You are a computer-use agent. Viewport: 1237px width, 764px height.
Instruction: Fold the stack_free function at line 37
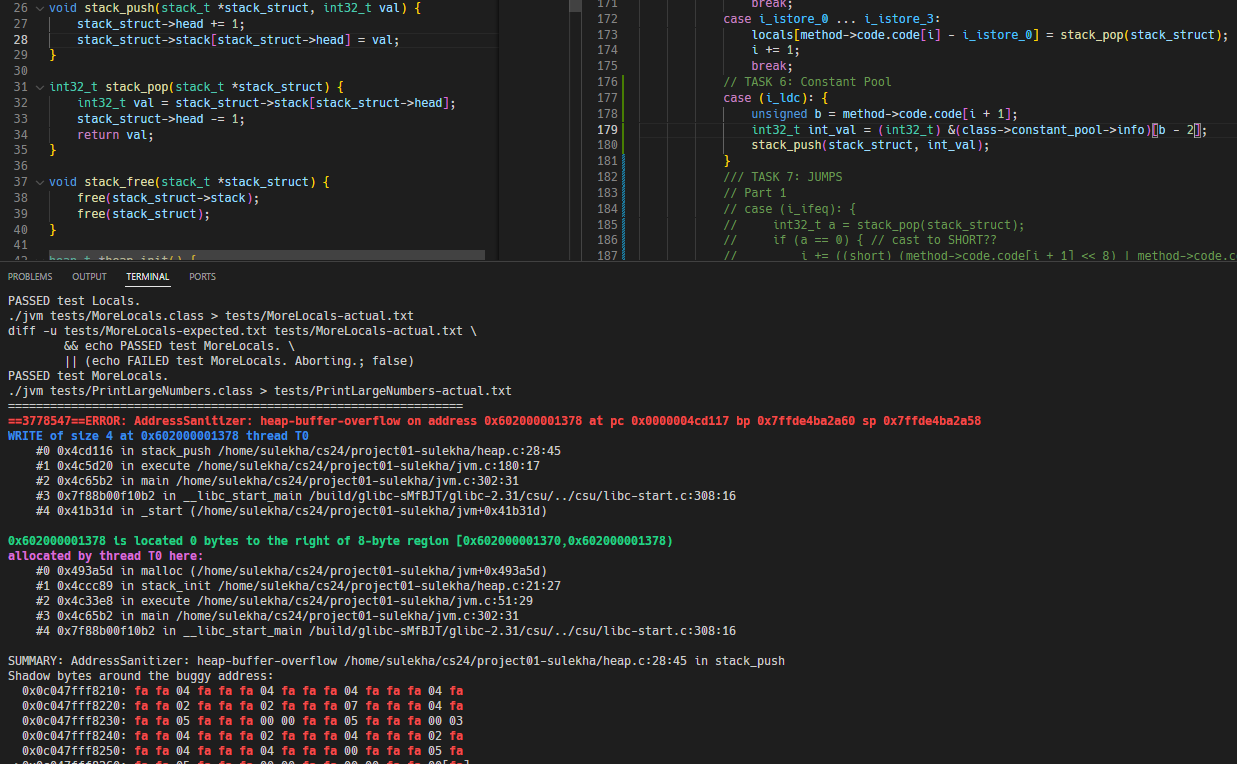(x=39, y=182)
